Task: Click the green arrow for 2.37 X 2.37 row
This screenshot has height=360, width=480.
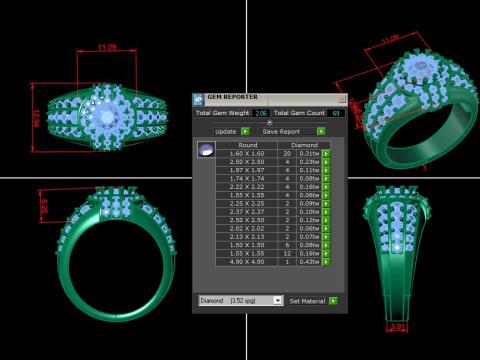Action: (x=326, y=212)
